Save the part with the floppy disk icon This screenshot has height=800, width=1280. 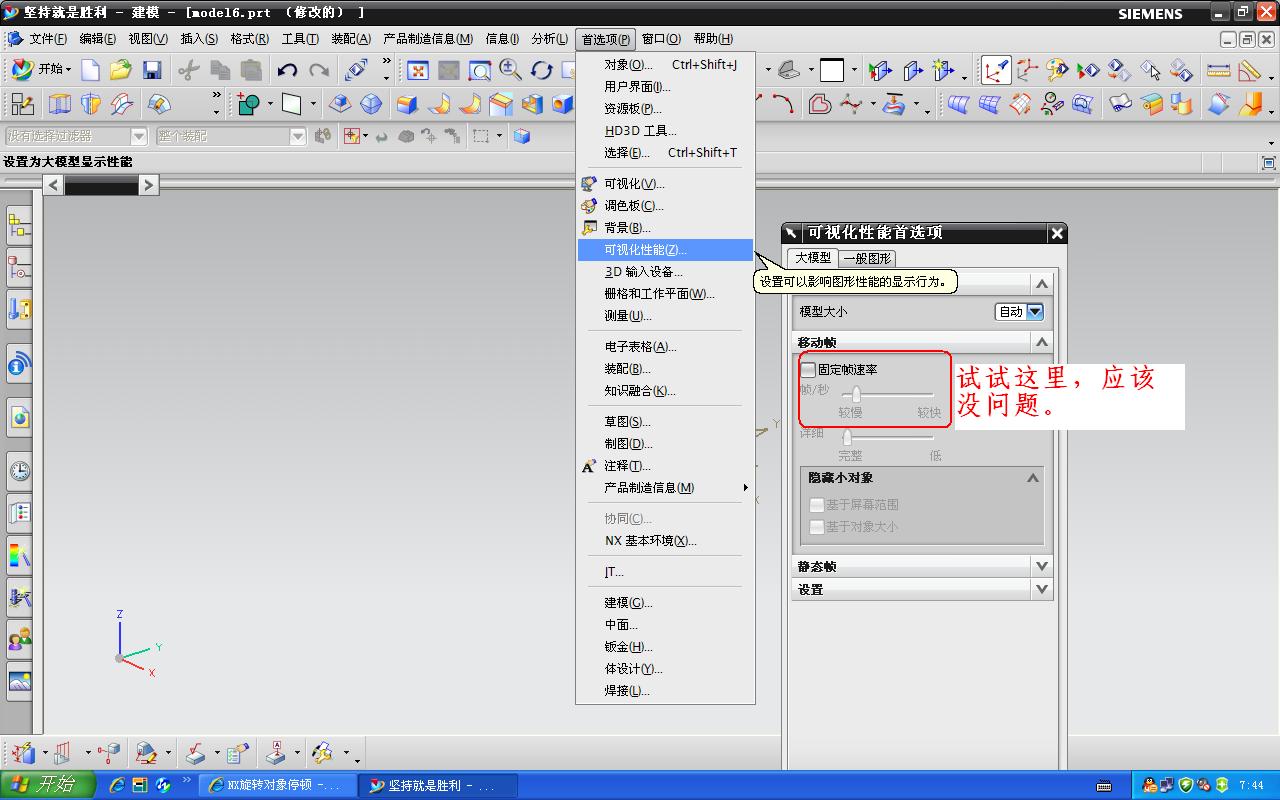[x=152, y=70]
